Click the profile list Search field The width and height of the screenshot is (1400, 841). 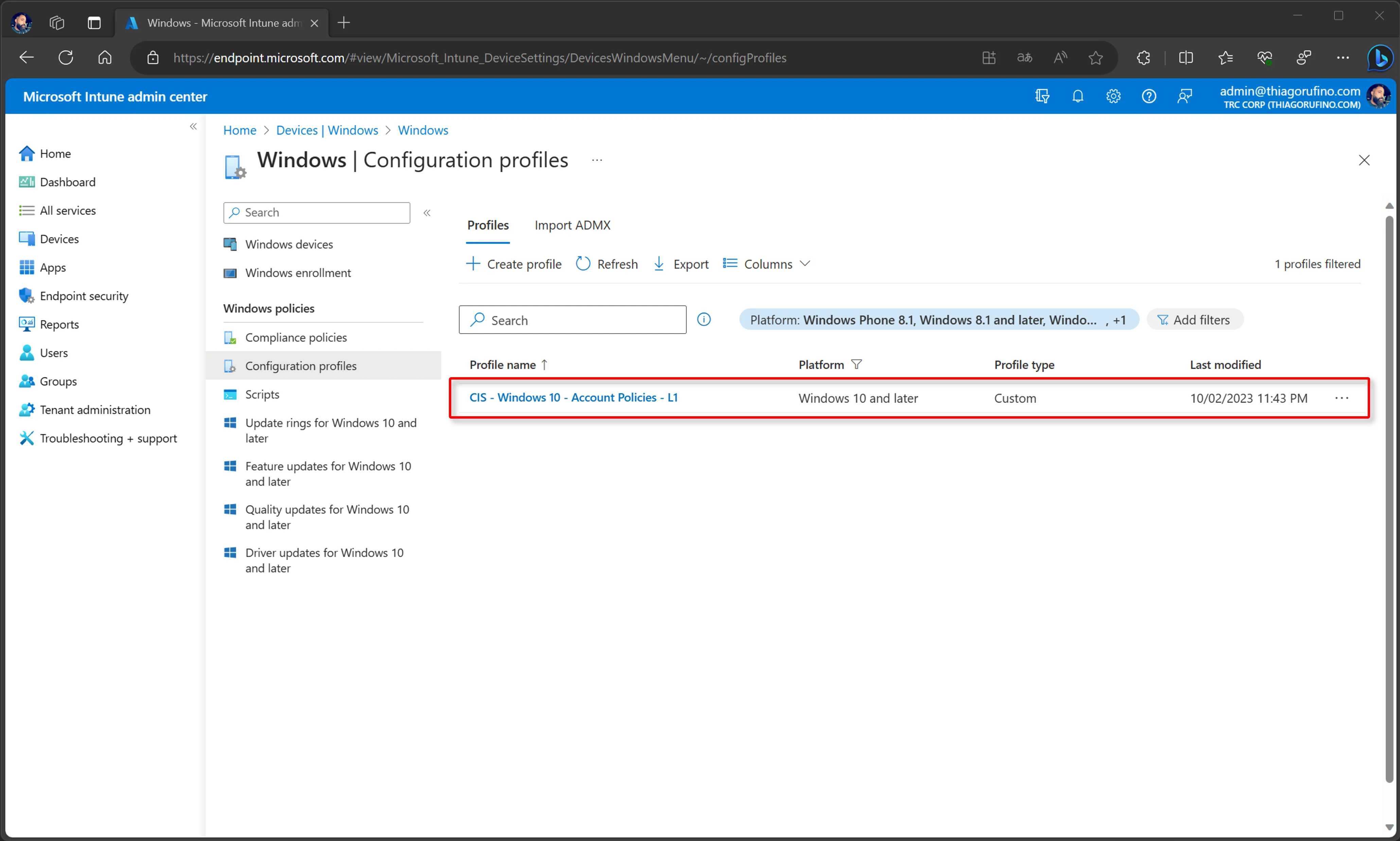click(x=572, y=320)
